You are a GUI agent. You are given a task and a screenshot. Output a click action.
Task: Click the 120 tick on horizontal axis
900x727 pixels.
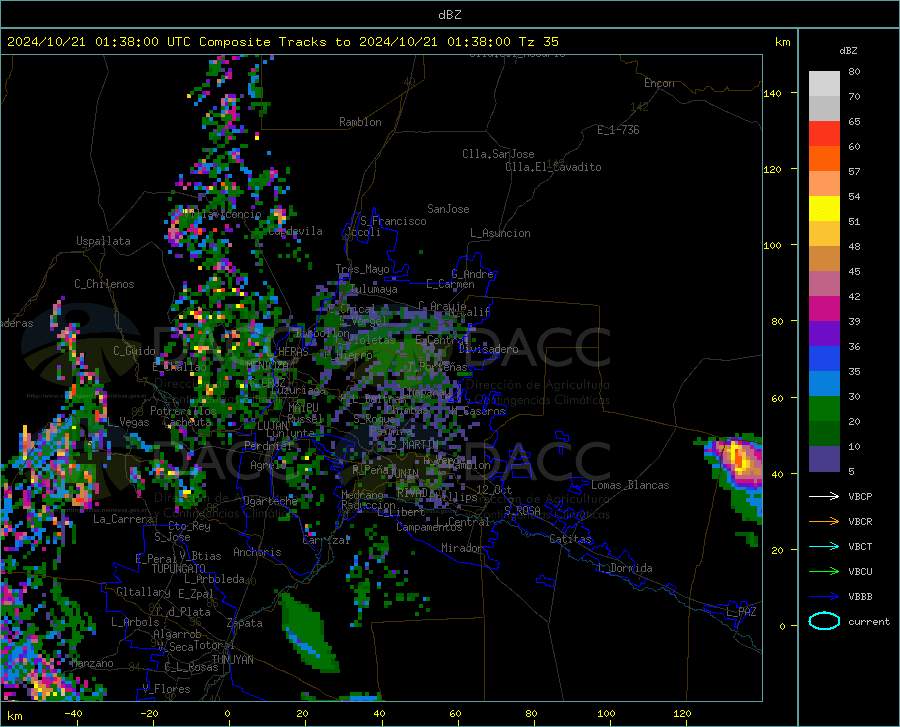point(682,713)
